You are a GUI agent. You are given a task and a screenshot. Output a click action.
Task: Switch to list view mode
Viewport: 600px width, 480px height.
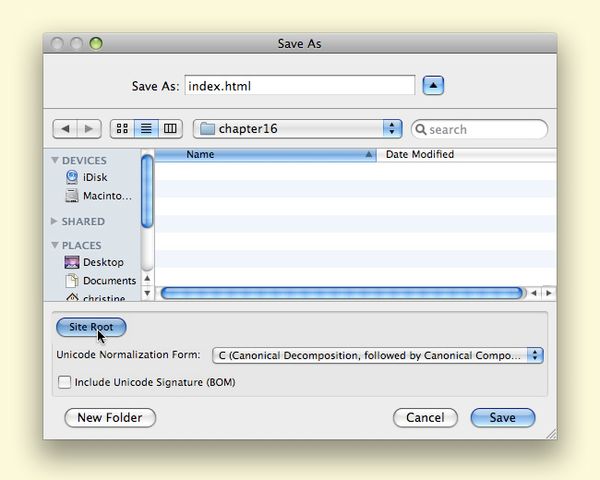(x=146, y=129)
